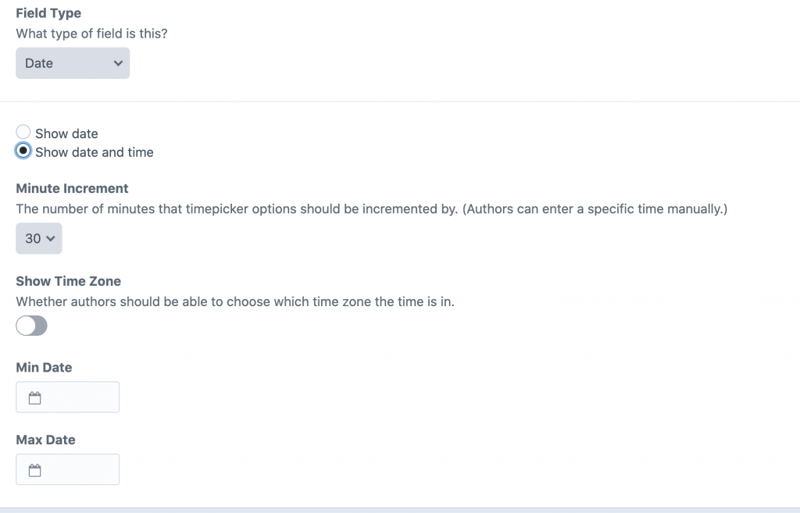The height and width of the screenshot is (513, 800).
Task: Focus the Min Date input field
Action: 78,398
